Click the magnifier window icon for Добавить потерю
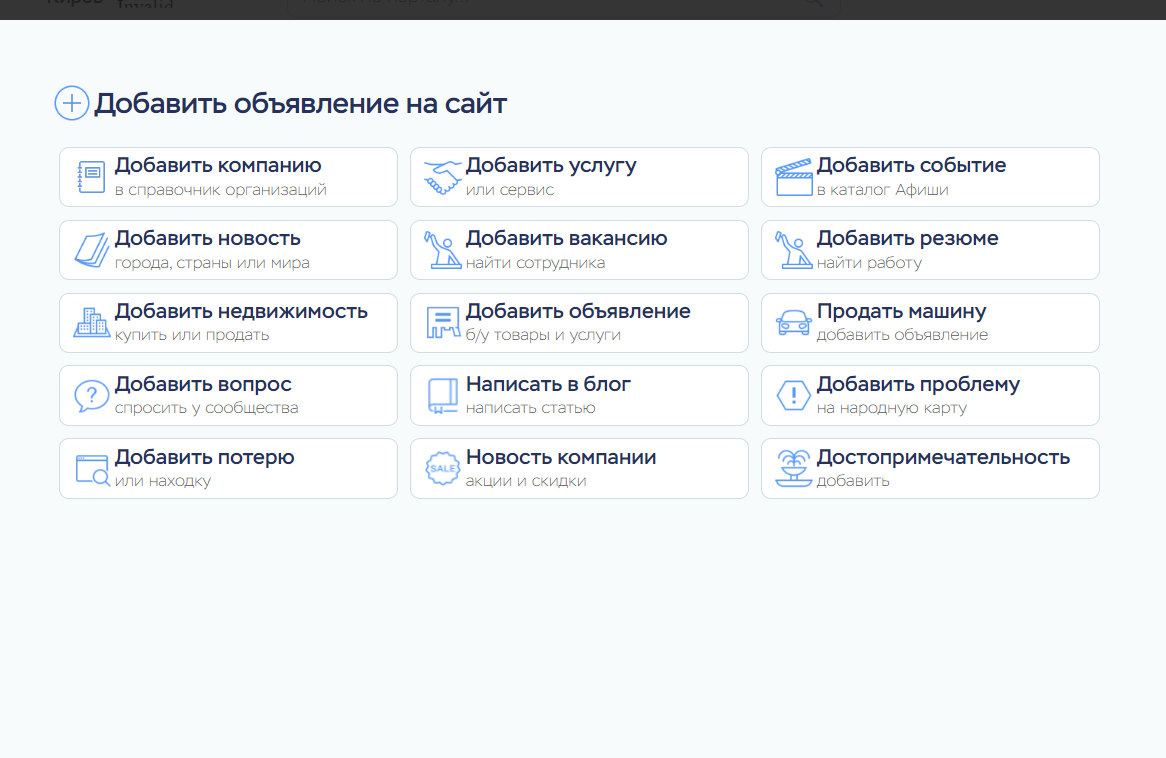Image resolution: width=1166 pixels, height=758 pixels. [x=92, y=469]
